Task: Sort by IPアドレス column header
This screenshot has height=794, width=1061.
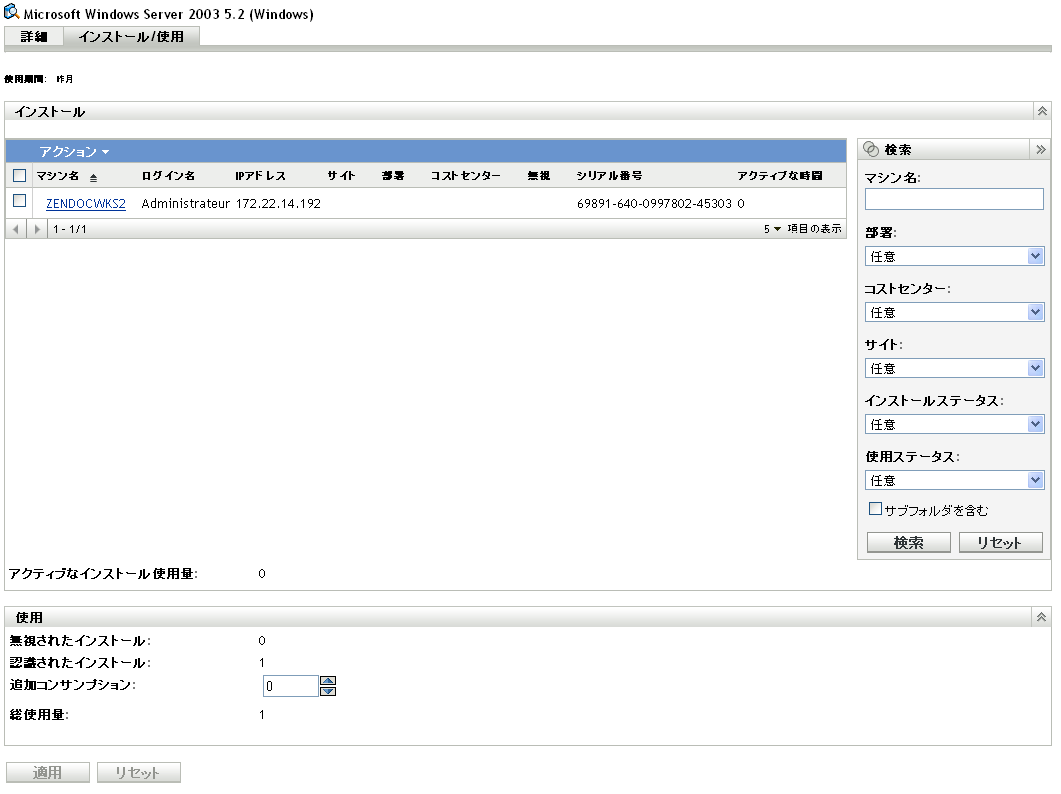Action: pos(261,176)
